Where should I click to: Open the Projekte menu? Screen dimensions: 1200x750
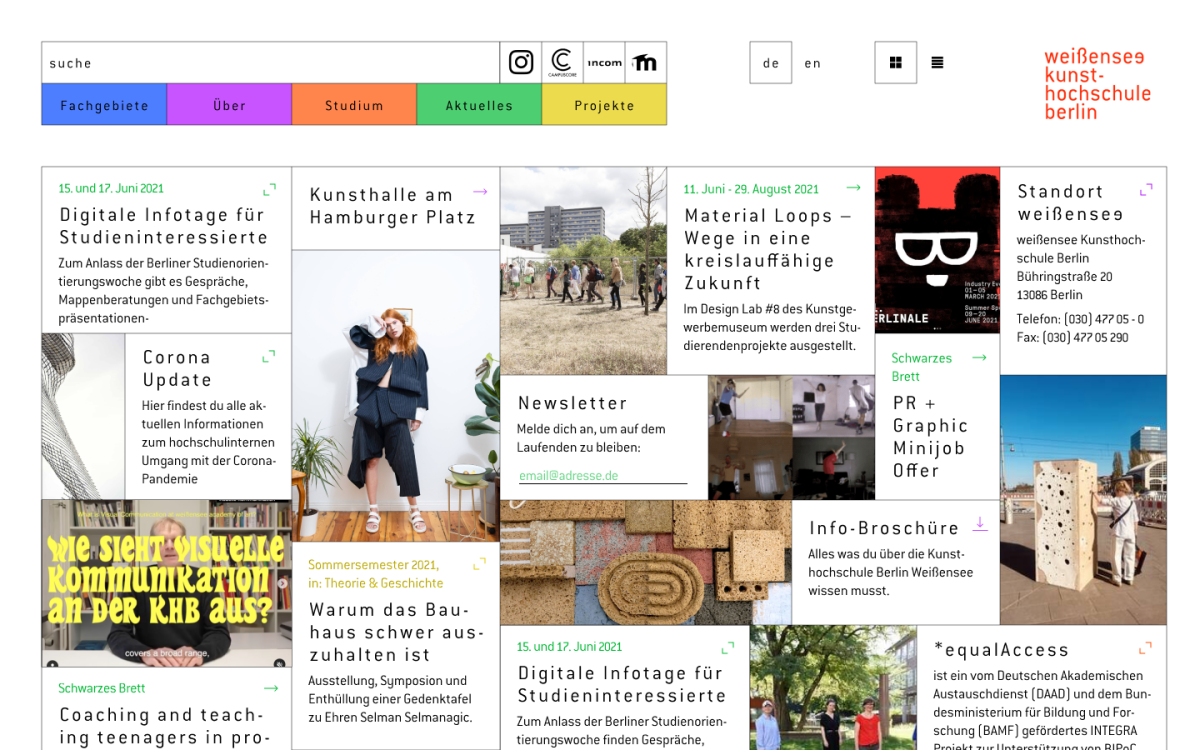(x=604, y=105)
